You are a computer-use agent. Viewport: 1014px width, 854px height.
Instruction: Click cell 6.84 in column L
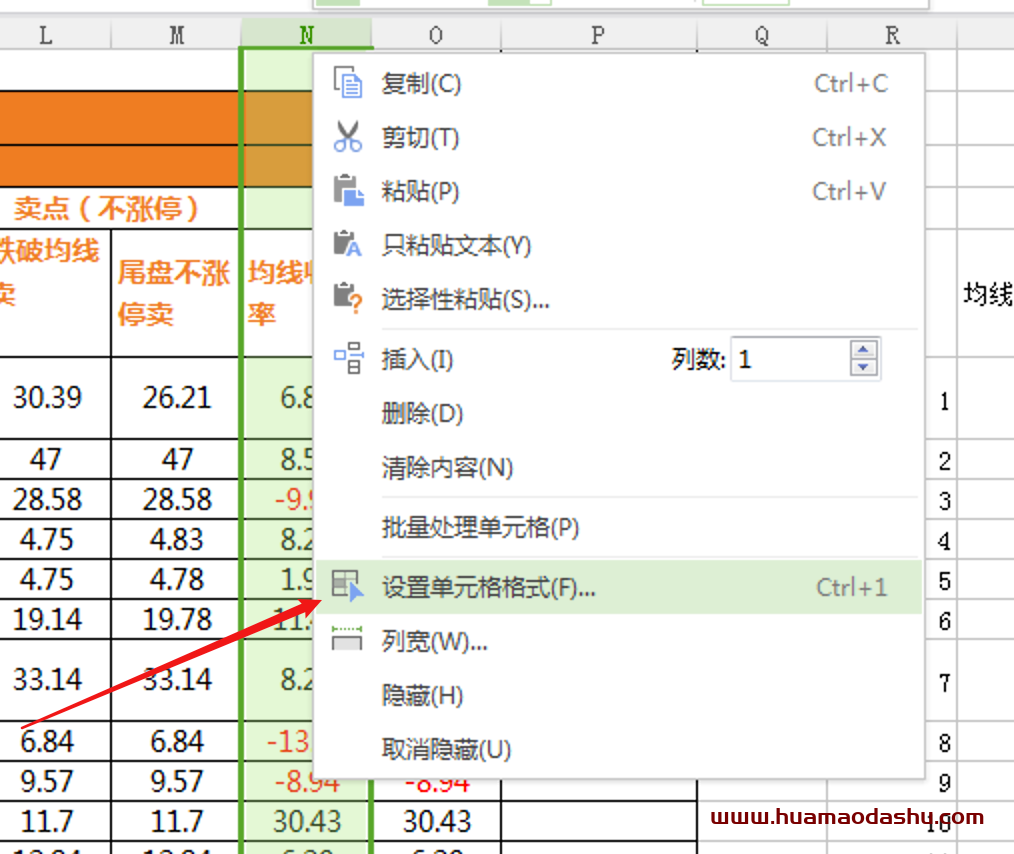pyautogui.click(x=55, y=741)
